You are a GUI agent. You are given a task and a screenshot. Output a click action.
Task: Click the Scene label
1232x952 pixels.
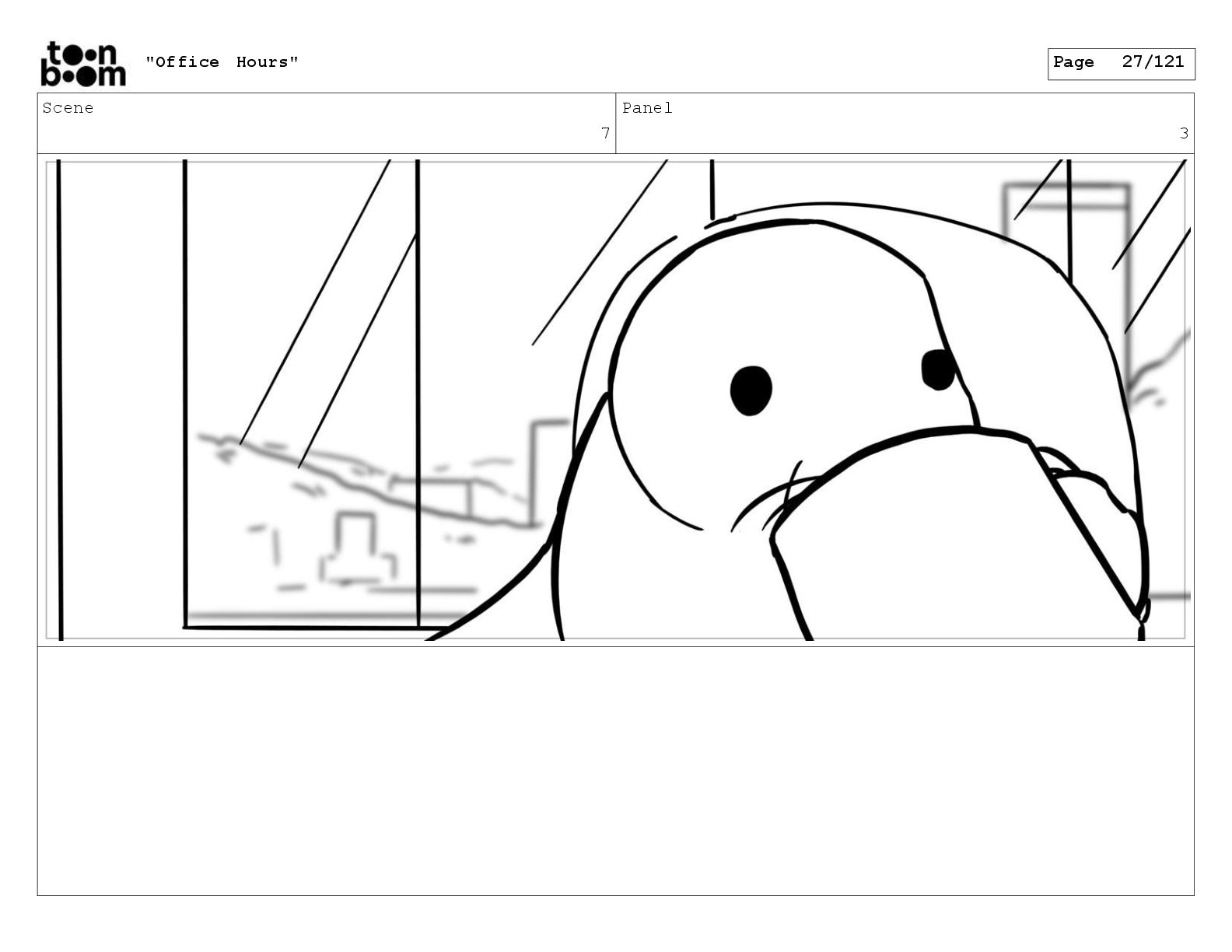pos(68,108)
